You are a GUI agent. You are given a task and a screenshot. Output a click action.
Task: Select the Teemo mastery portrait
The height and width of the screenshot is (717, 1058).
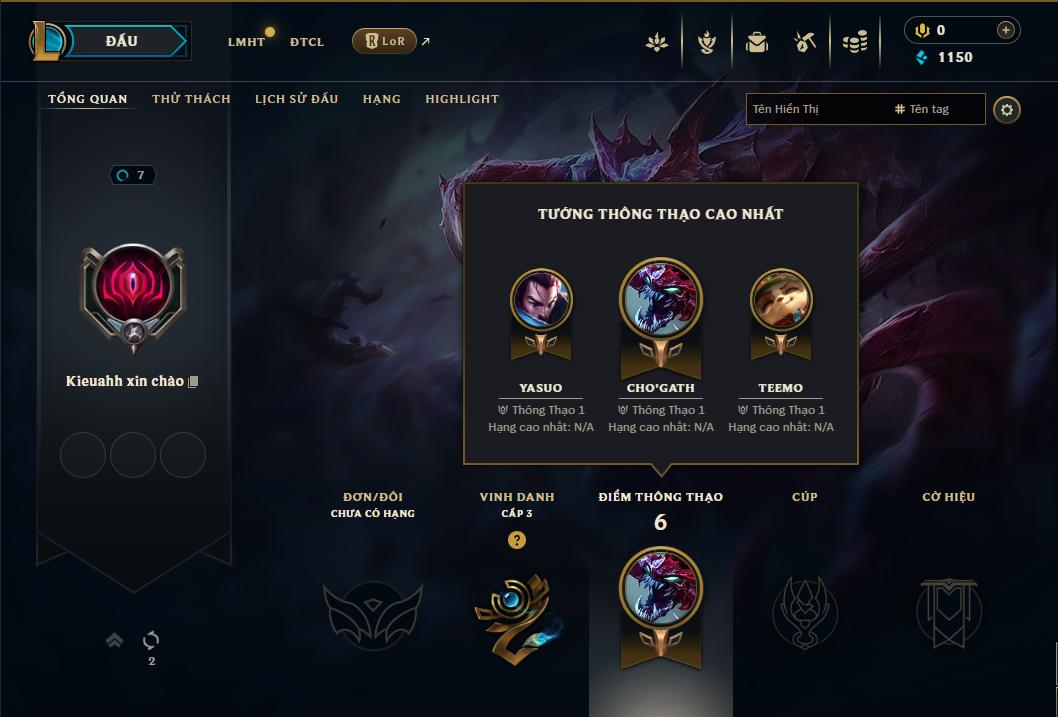(x=781, y=299)
